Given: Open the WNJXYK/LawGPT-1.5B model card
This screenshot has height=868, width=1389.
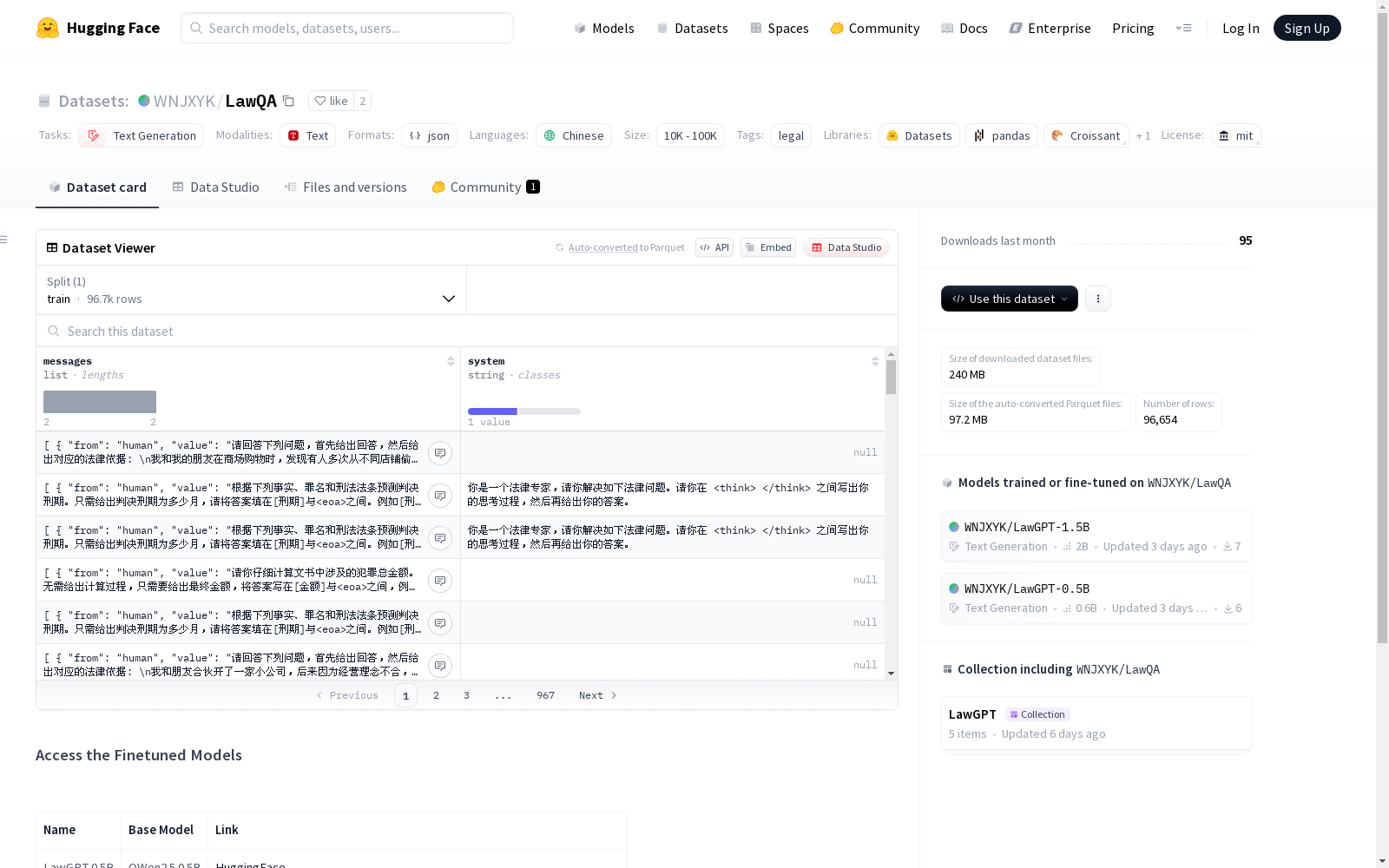Looking at the screenshot, I should coord(1096,536).
